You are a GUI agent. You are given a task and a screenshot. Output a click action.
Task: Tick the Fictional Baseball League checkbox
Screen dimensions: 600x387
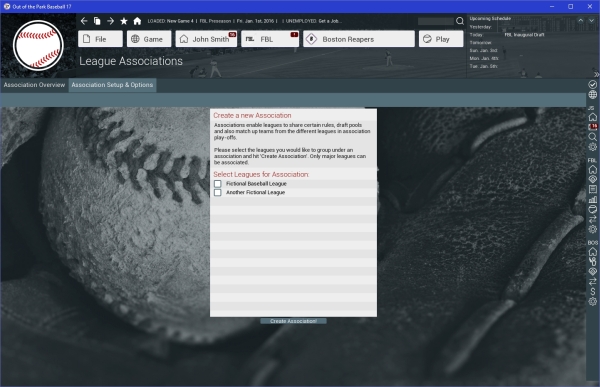tap(218, 184)
